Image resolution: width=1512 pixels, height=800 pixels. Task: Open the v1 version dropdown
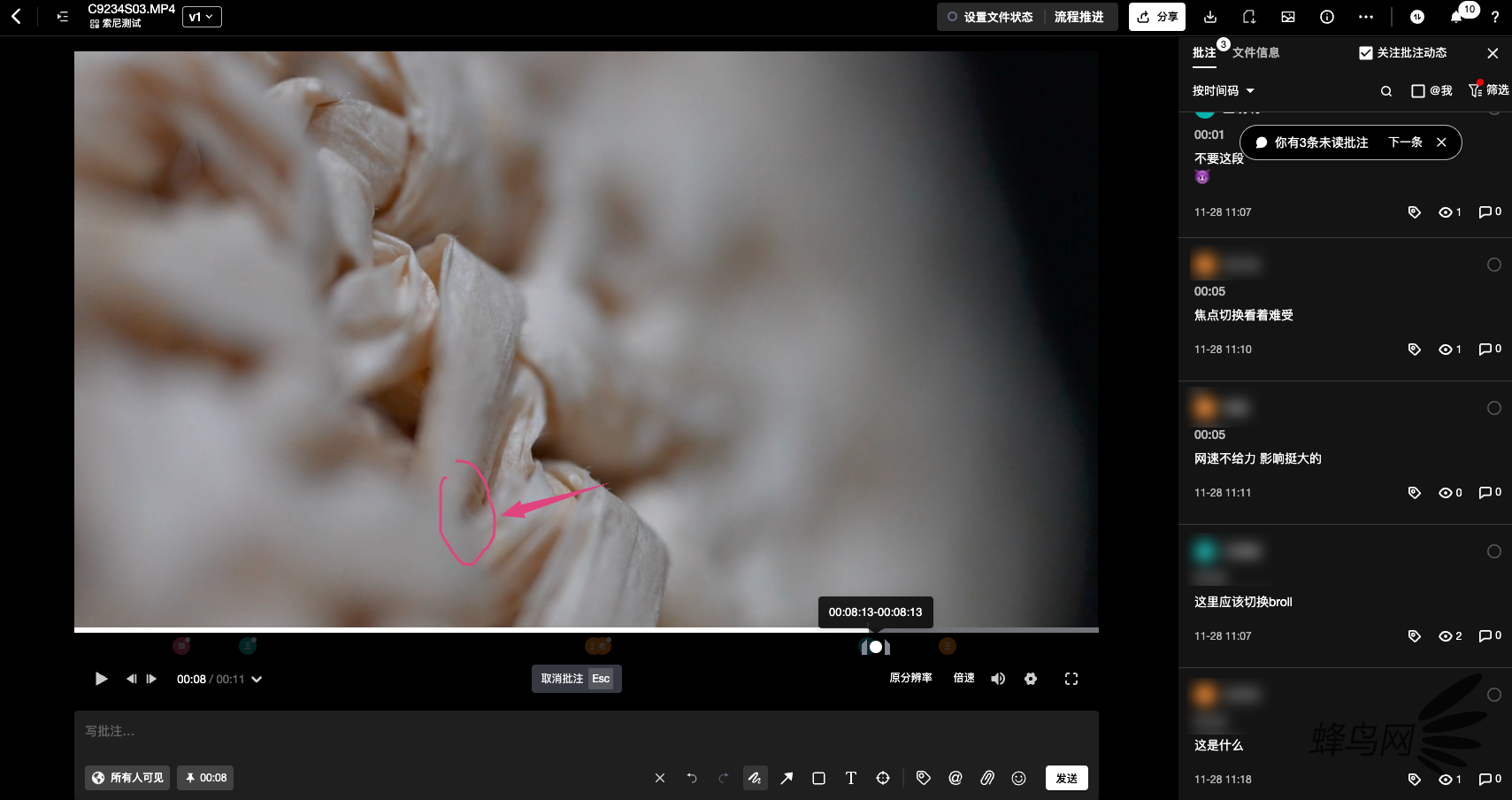click(x=202, y=17)
